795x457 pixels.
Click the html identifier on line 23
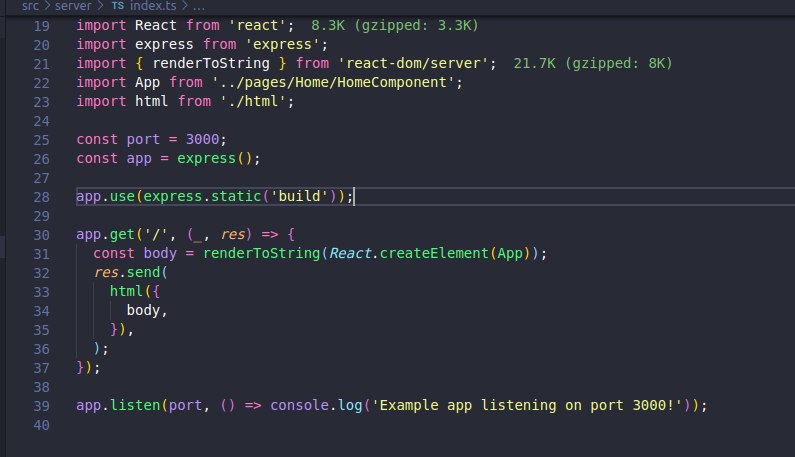[x=152, y=101]
